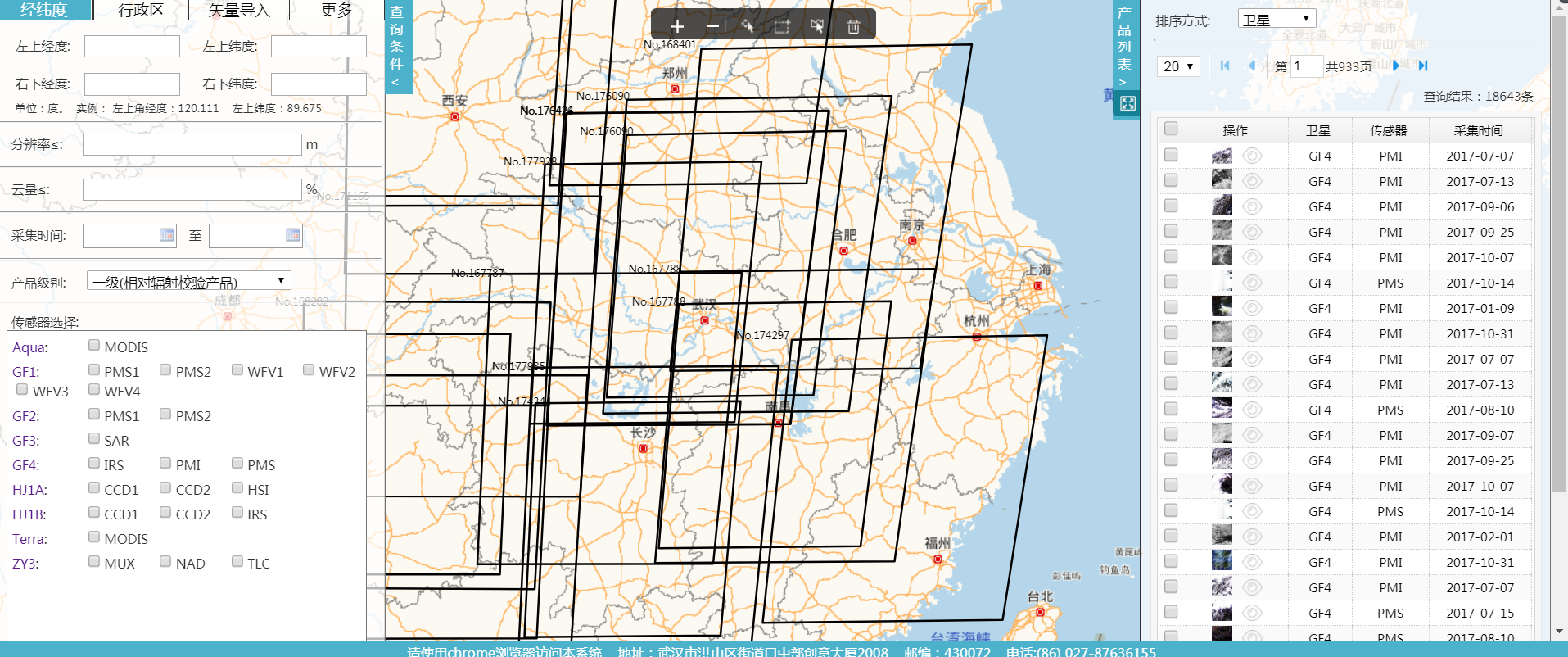Check the ZY3 TLC checkbox
Viewport: 1568px width, 657px height.
[x=237, y=561]
